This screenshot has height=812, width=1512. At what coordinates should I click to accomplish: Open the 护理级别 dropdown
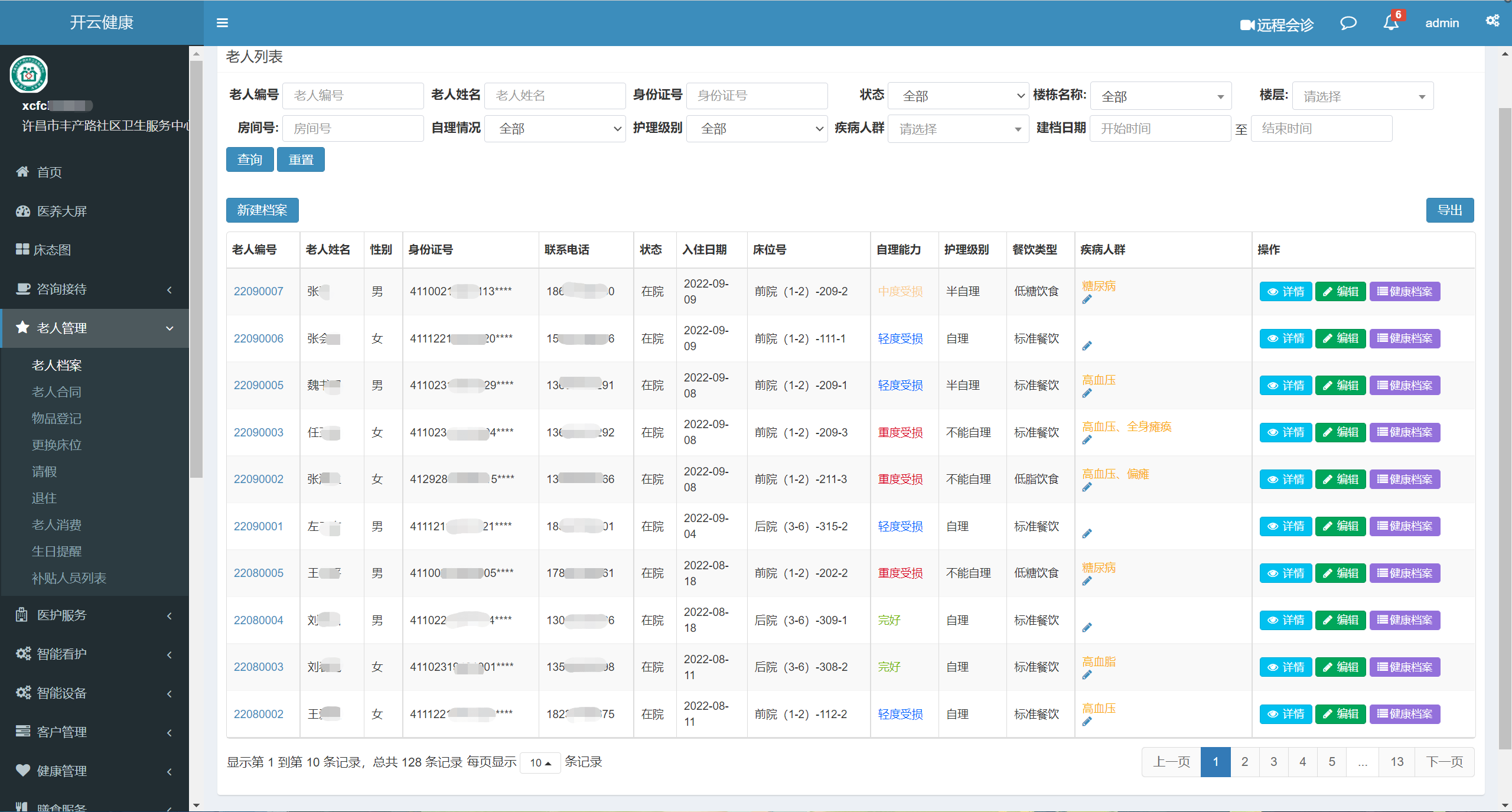coord(757,129)
